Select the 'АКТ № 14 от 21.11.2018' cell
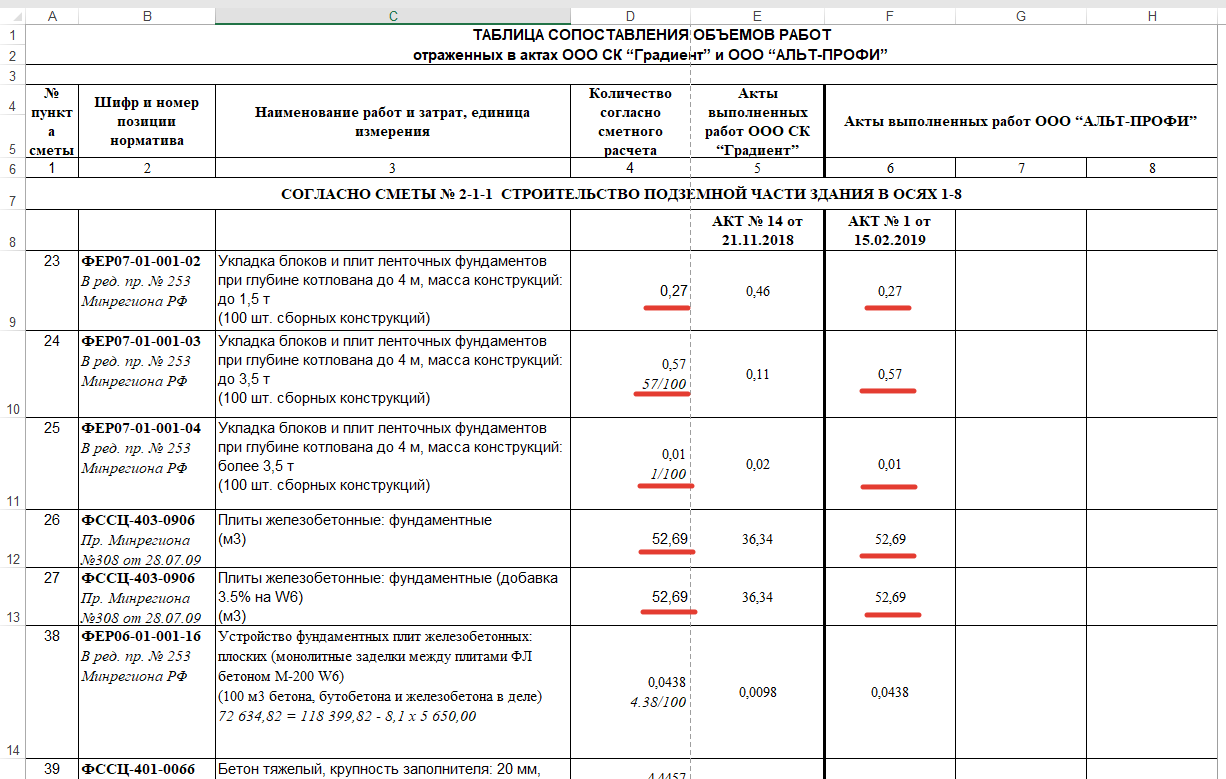This screenshot has width=1226, height=779. [x=757, y=230]
